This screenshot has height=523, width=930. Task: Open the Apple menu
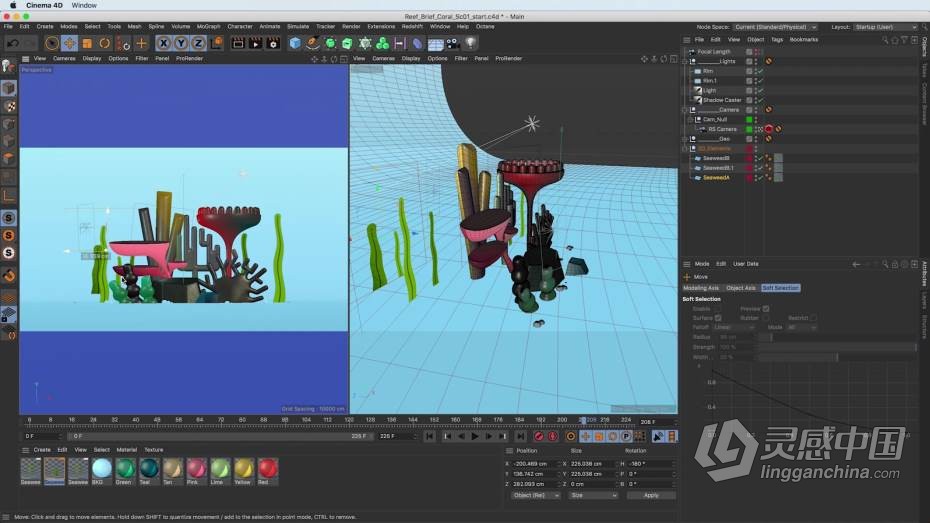coord(12,5)
